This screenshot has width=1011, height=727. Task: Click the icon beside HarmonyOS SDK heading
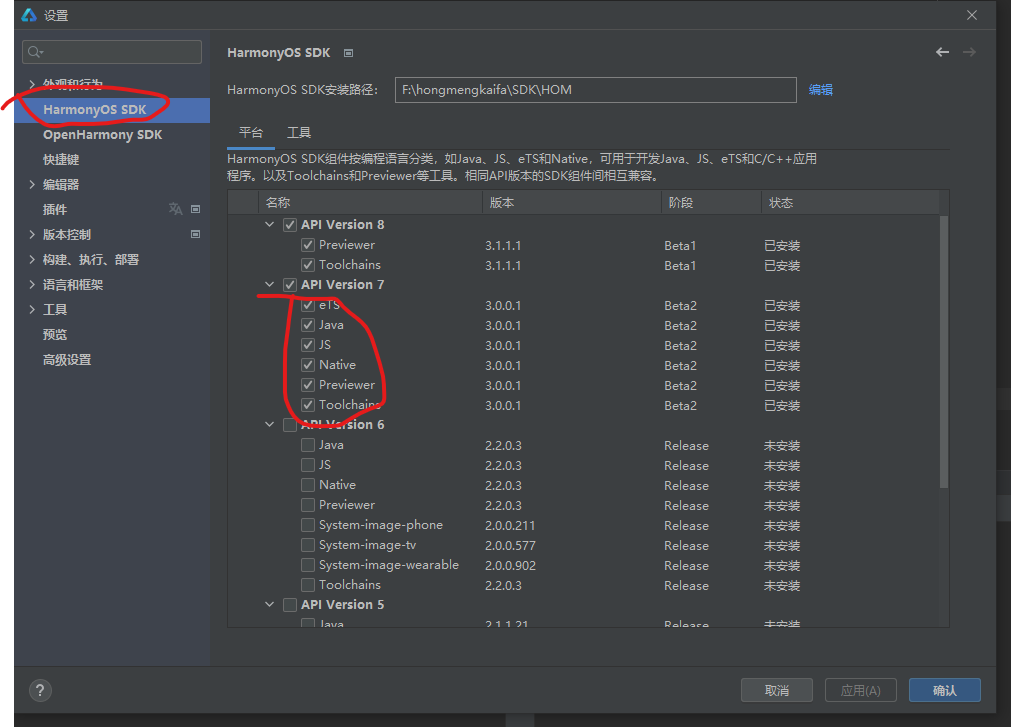[348, 53]
